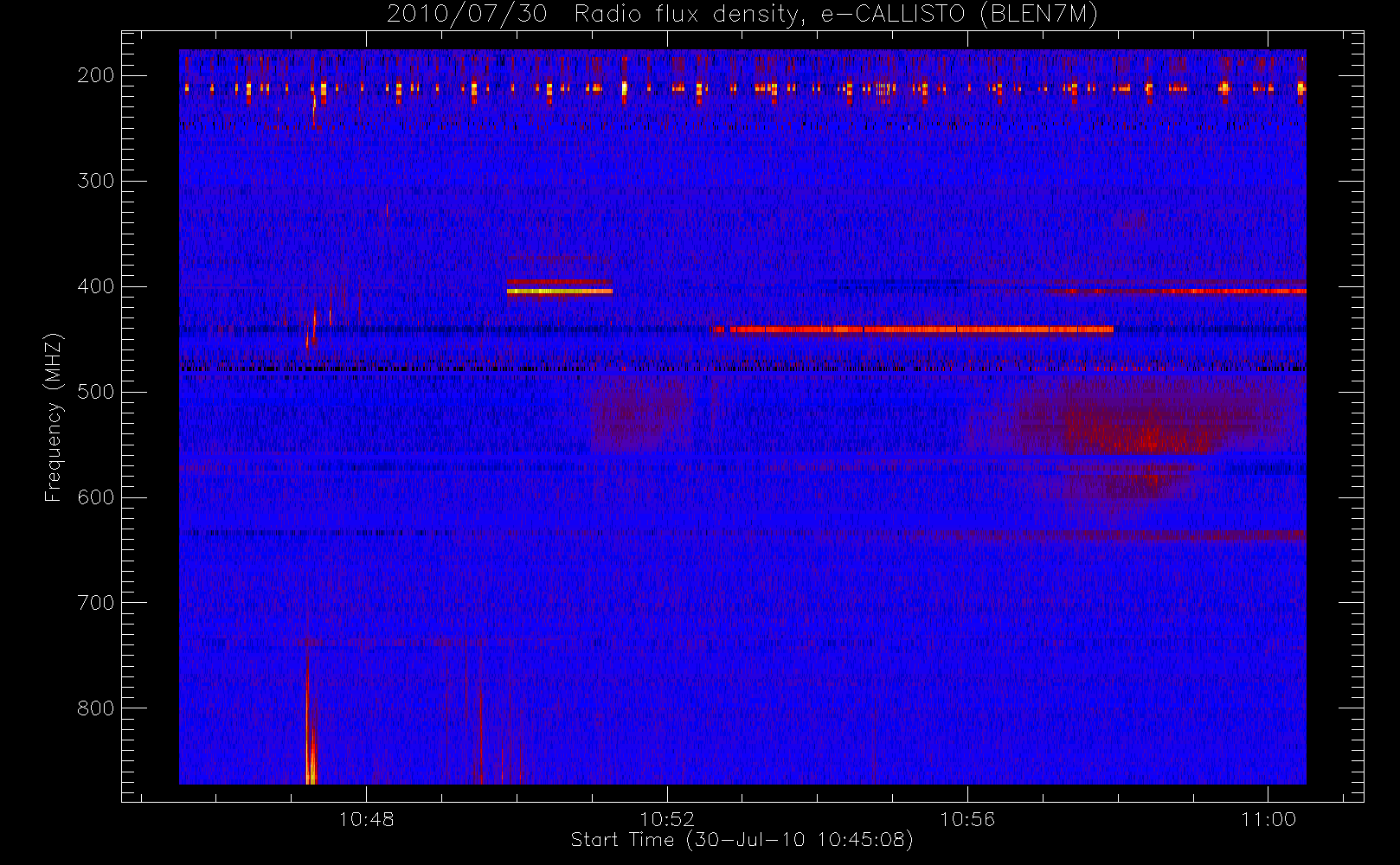Click the 10:48 time tick label
1400x865 pixels.
click(367, 819)
